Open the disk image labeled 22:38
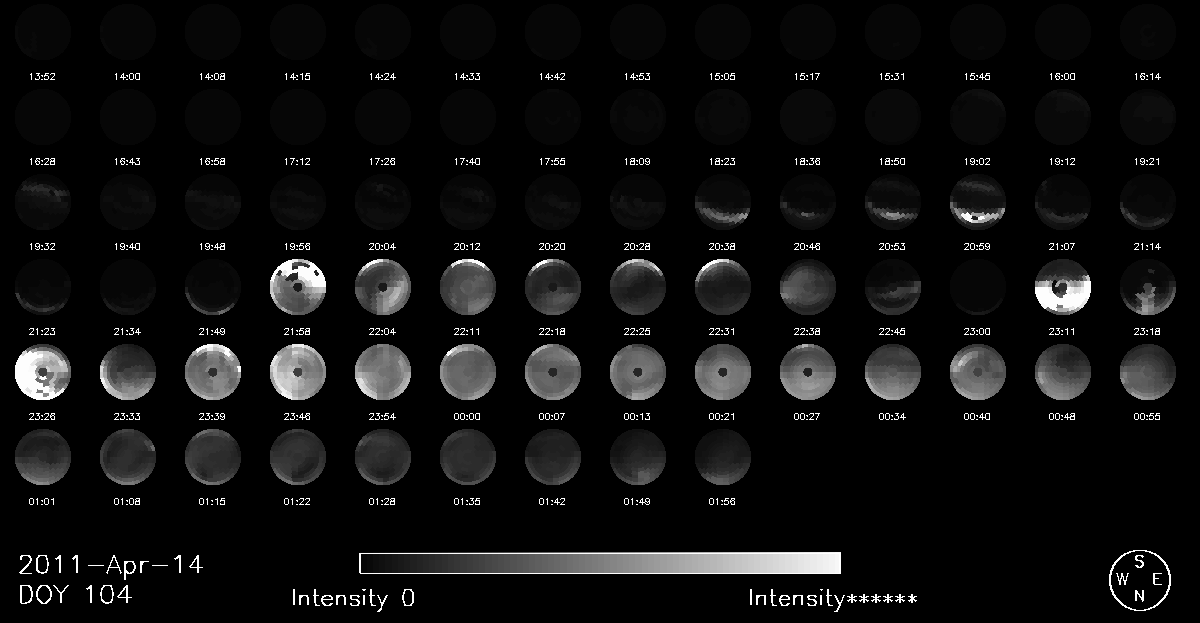This screenshot has height=623, width=1200. (x=808, y=287)
